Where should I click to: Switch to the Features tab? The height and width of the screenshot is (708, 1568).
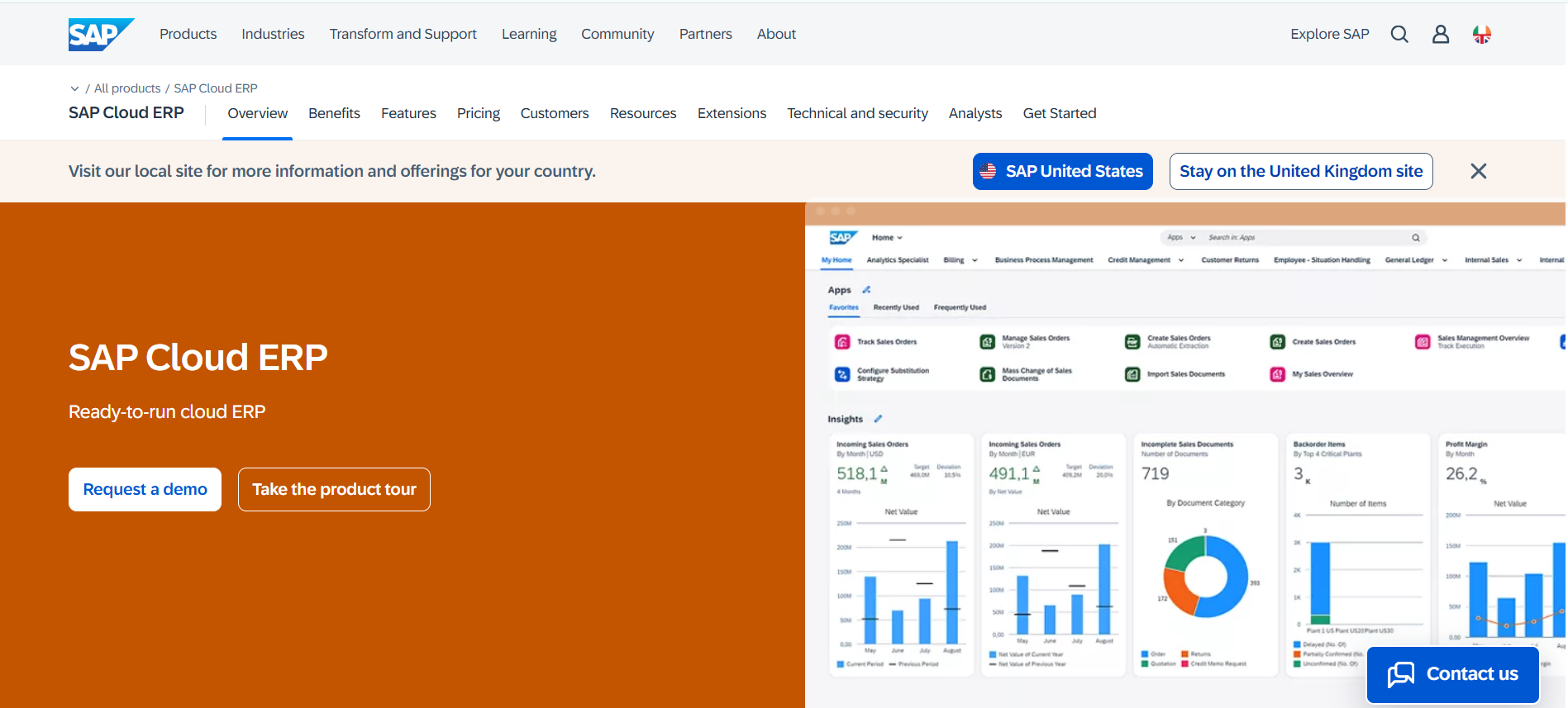[x=408, y=113]
